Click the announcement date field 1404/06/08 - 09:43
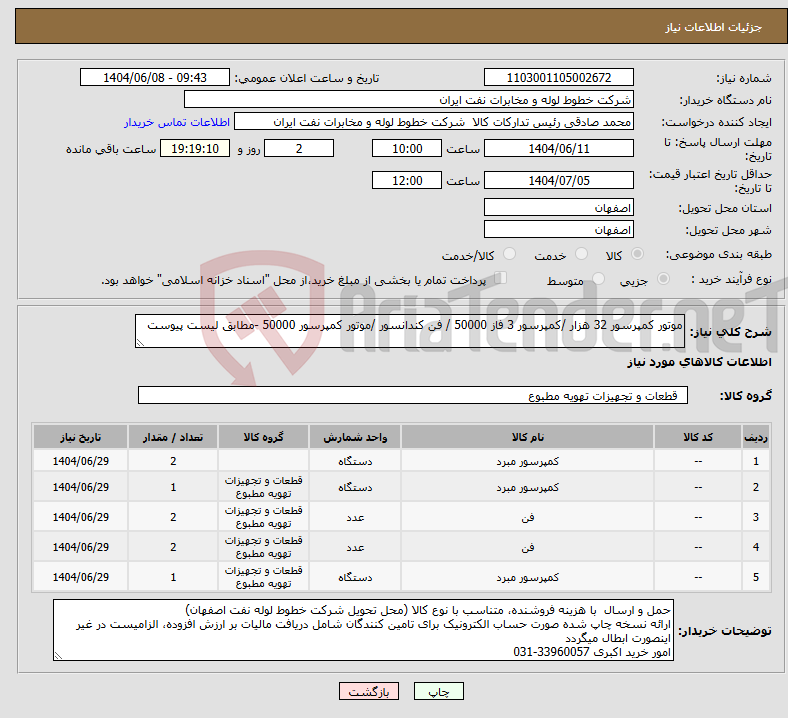 (x=155, y=77)
